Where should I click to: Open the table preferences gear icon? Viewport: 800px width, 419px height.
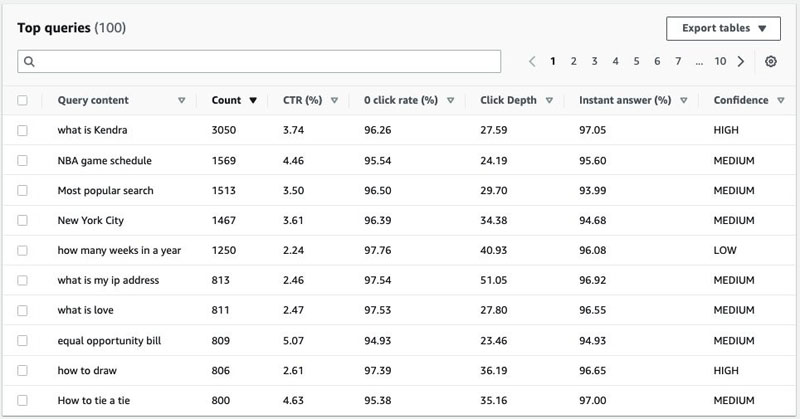pyautogui.click(x=770, y=61)
